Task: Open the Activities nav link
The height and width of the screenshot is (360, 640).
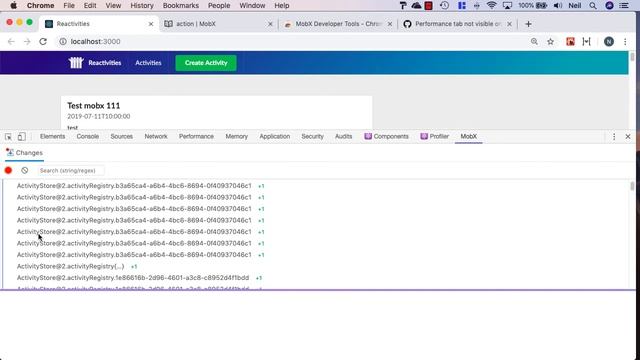Action: point(148,63)
